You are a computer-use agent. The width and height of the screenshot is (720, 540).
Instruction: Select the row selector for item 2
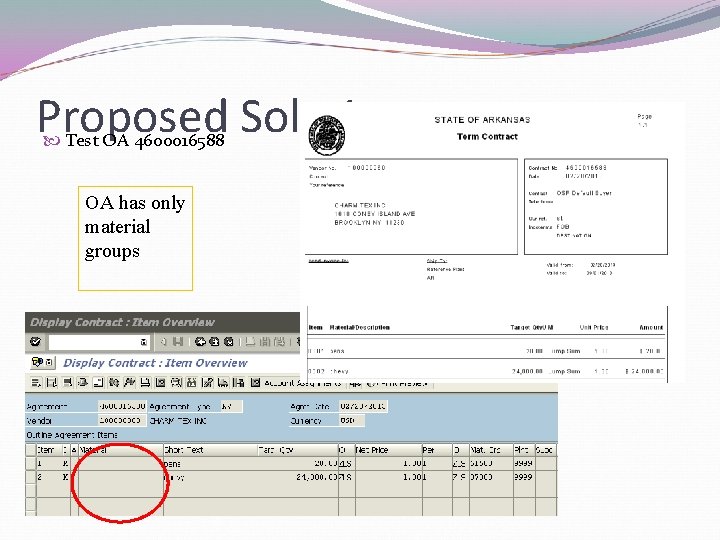point(31,477)
